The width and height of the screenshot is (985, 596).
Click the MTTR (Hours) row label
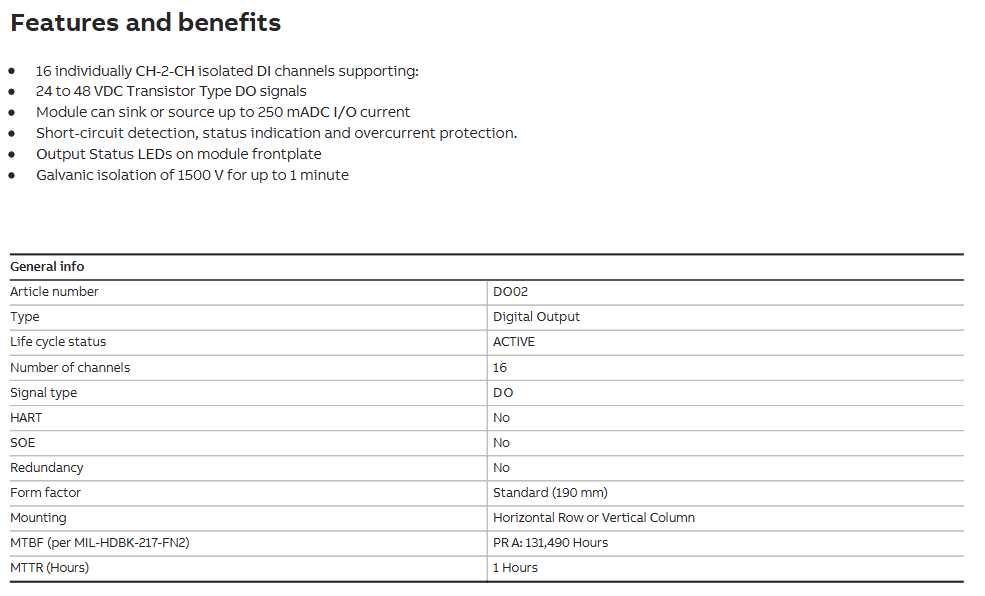click(50, 568)
